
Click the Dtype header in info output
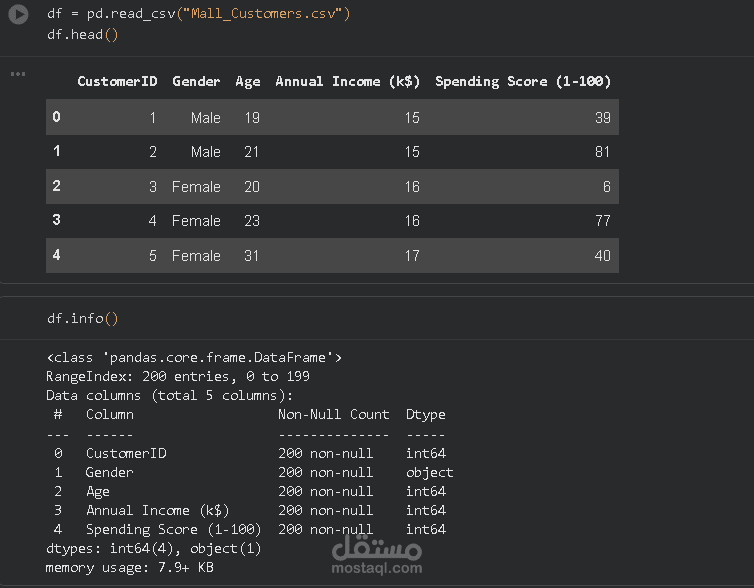[x=426, y=415]
